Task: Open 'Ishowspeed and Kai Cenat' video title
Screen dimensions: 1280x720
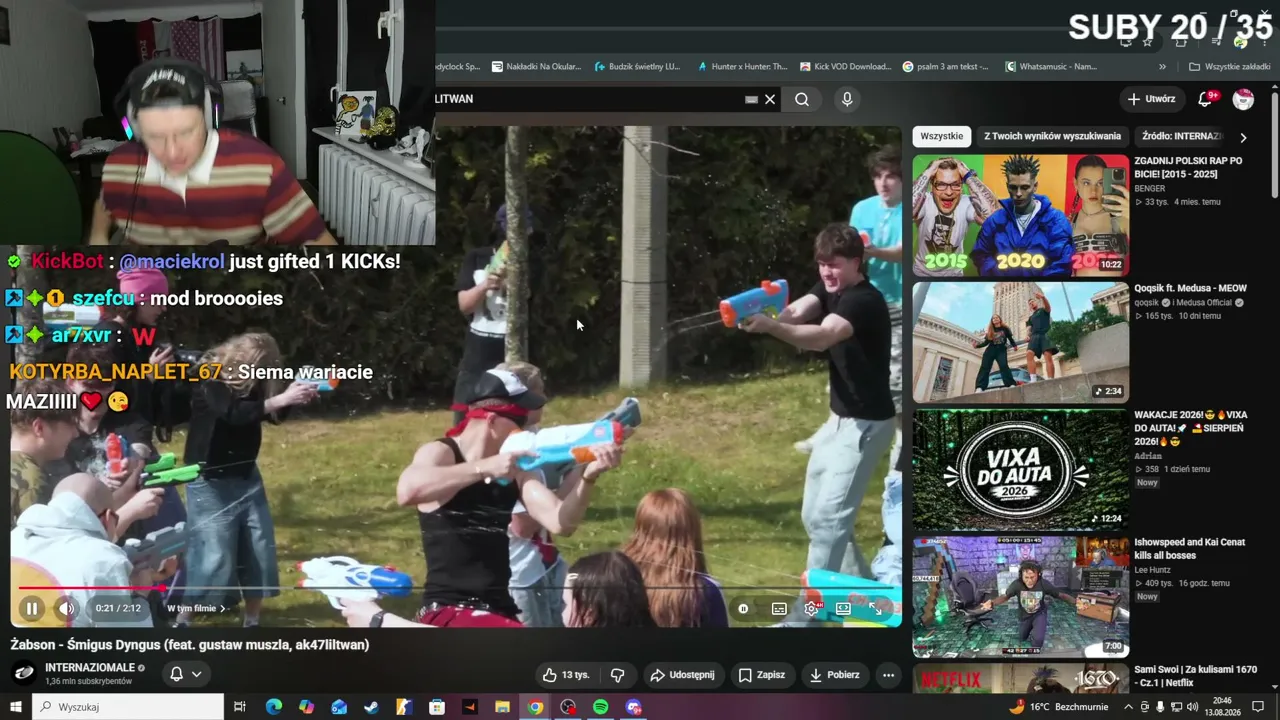Action: (1189, 548)
